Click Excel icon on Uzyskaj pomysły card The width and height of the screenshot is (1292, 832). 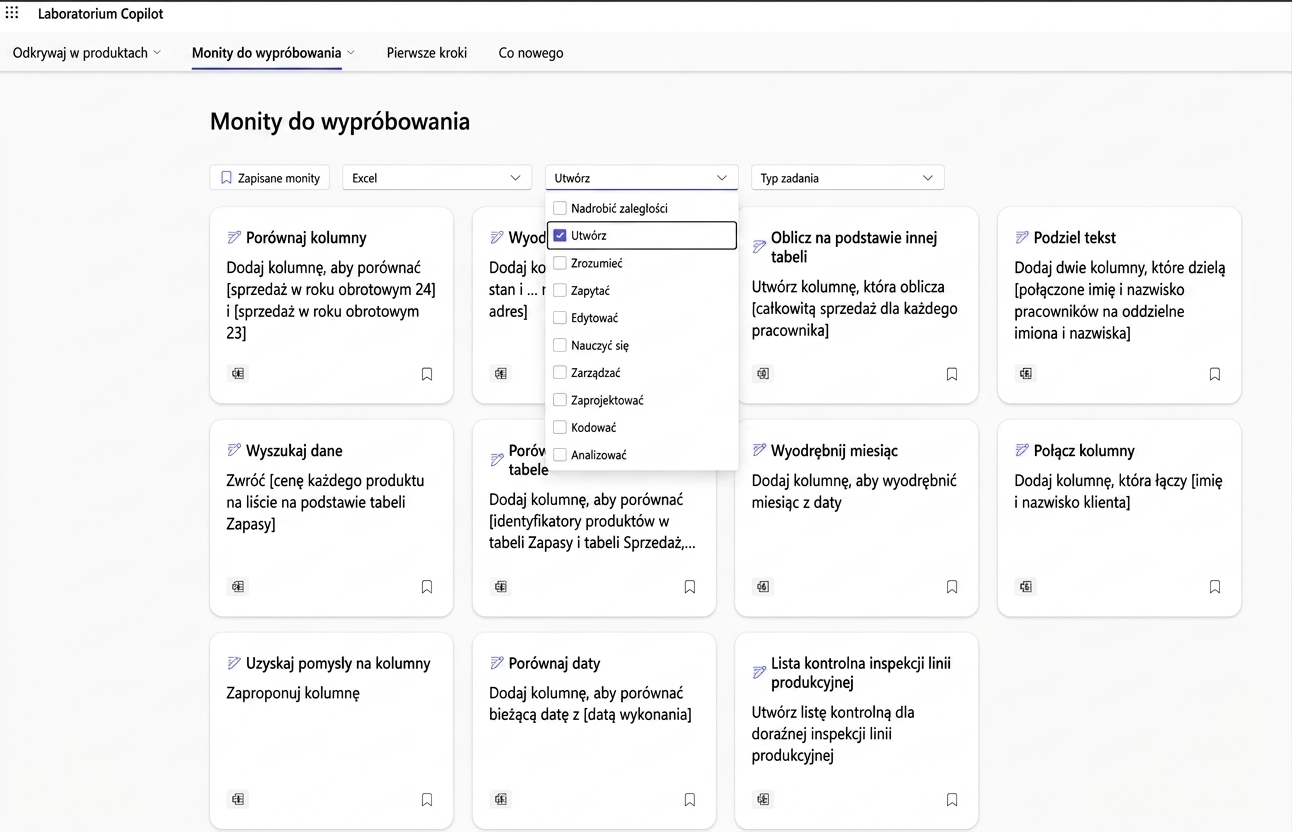pos(238,800)
